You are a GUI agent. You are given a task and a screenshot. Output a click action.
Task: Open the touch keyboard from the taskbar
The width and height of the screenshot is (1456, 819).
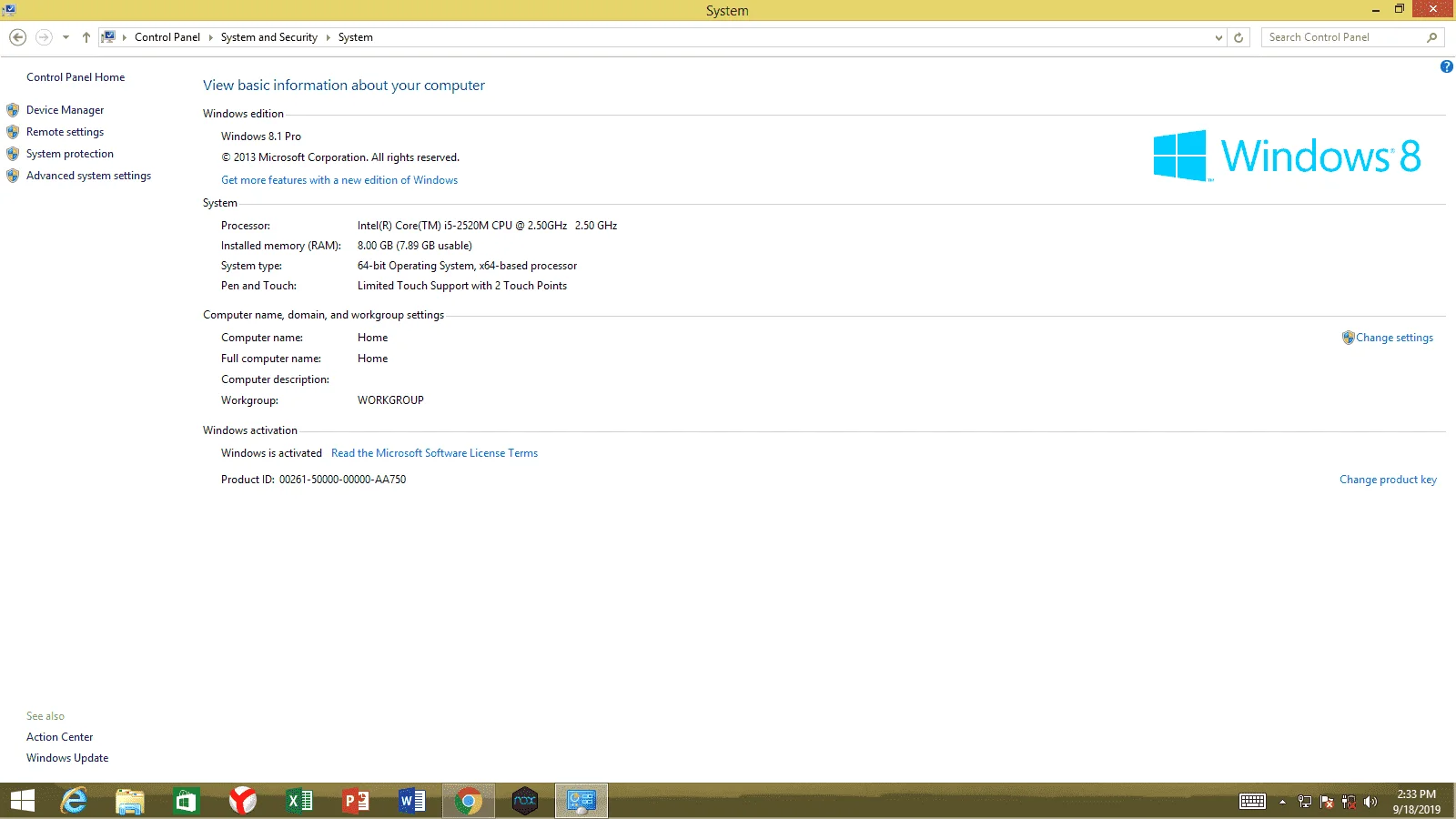[1252, 802]
